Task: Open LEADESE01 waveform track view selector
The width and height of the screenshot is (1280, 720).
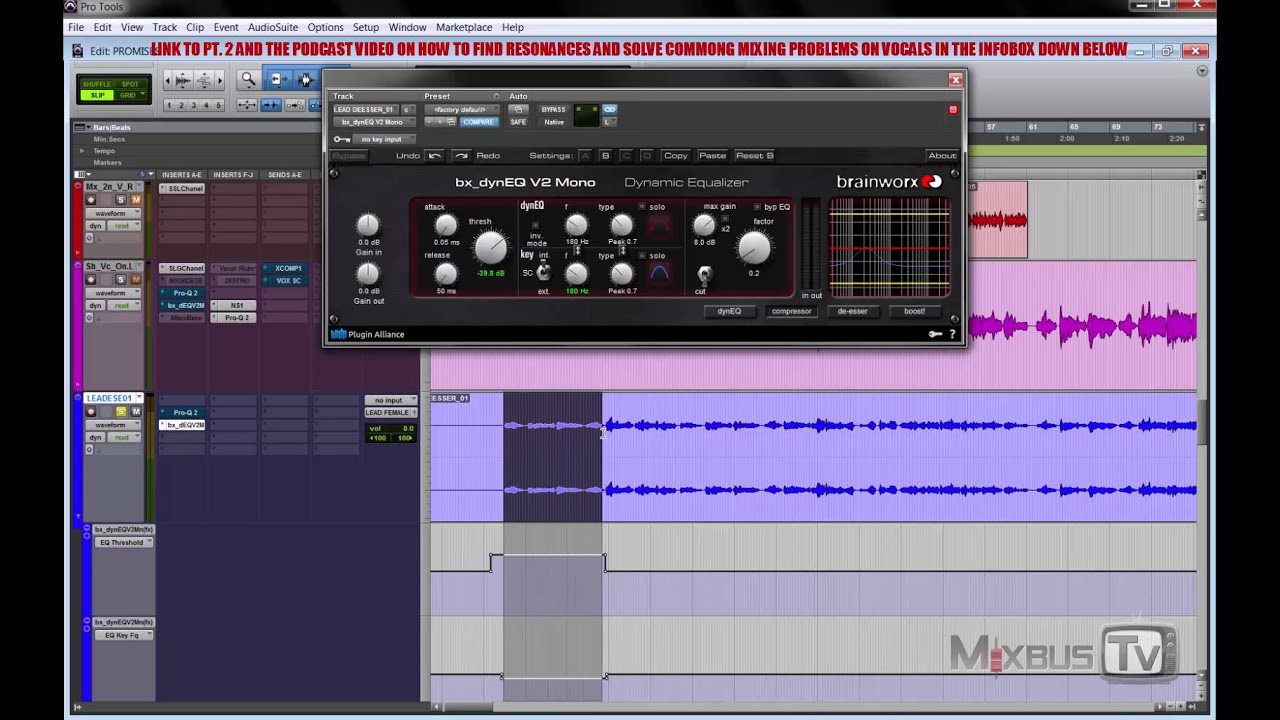Action: pyautogui.click(x=113, y=425)
